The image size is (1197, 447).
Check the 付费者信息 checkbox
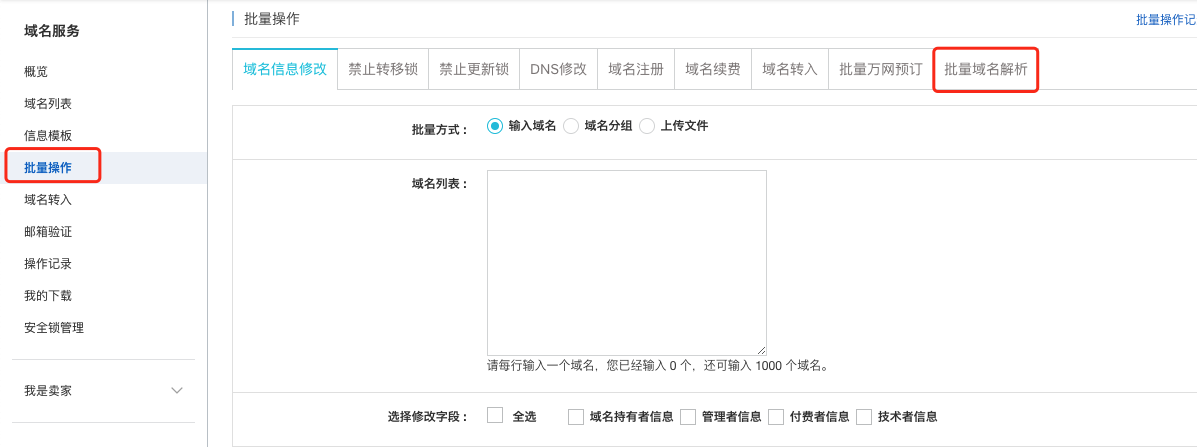coord(776,417)
